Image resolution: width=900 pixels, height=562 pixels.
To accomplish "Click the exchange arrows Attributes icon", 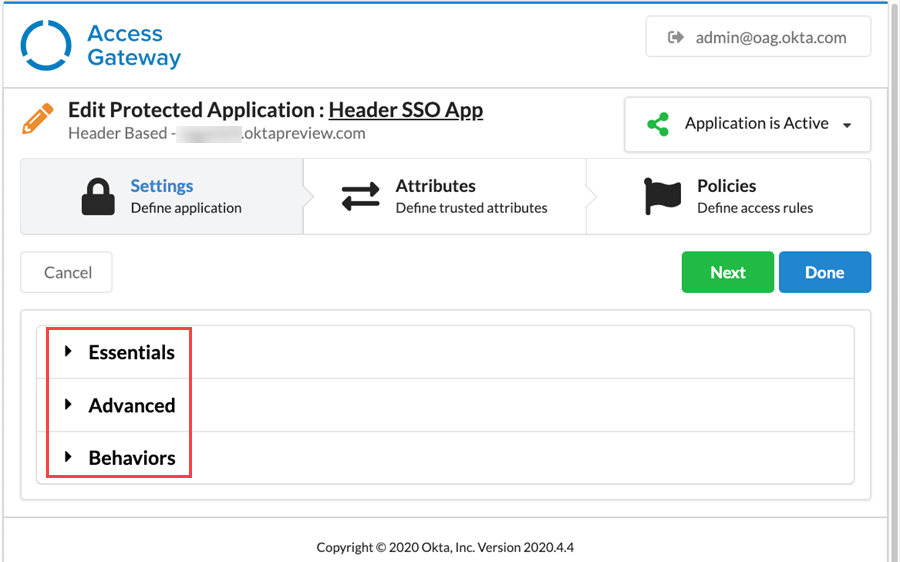I will (361, 196).
